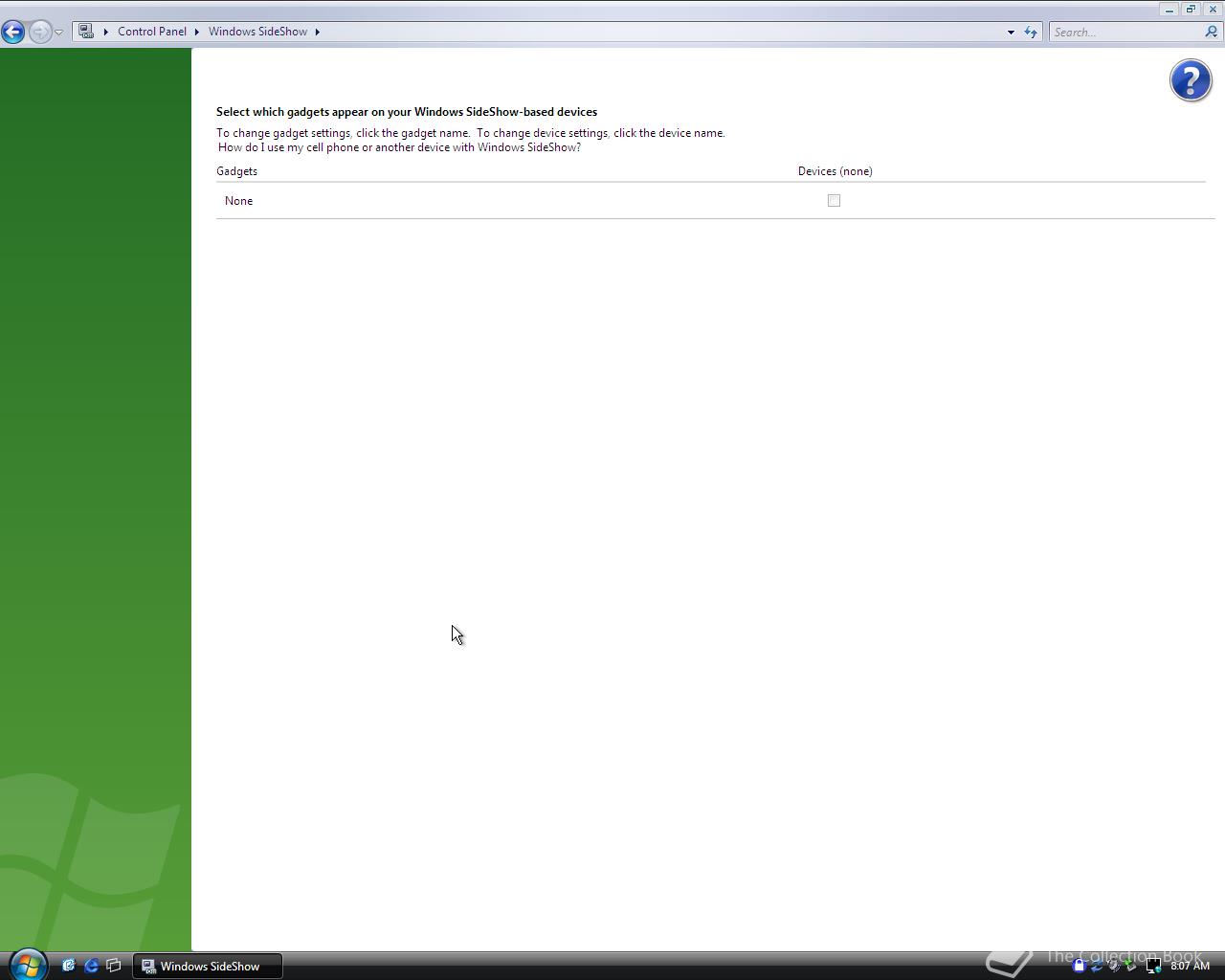Image resolution: width=1225 pixels, height=980 pixels.
Task: Navigate to Control Panel breadcrumb
Action: [152, 32]
